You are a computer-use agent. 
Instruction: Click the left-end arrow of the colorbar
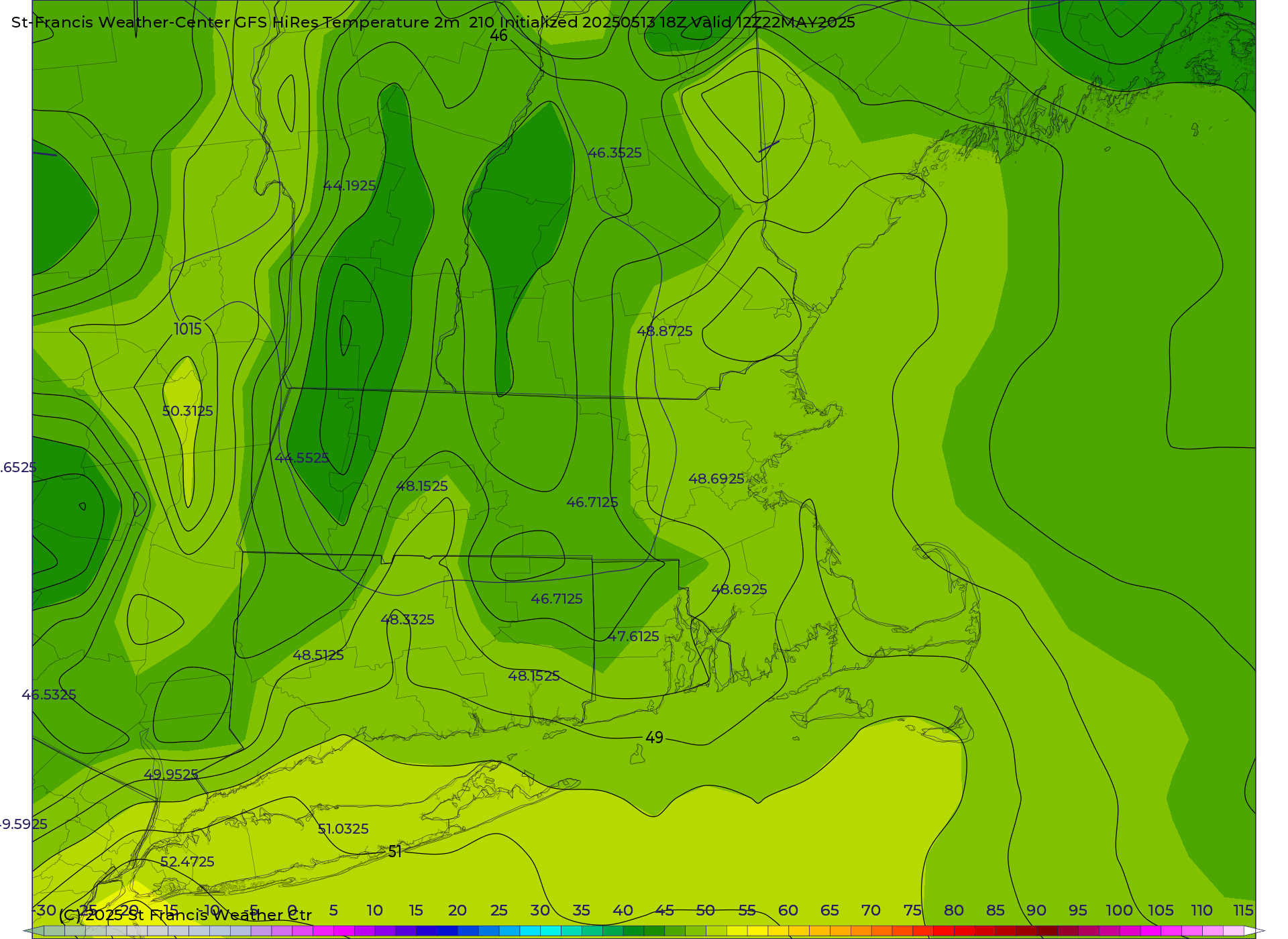(34, 931)
